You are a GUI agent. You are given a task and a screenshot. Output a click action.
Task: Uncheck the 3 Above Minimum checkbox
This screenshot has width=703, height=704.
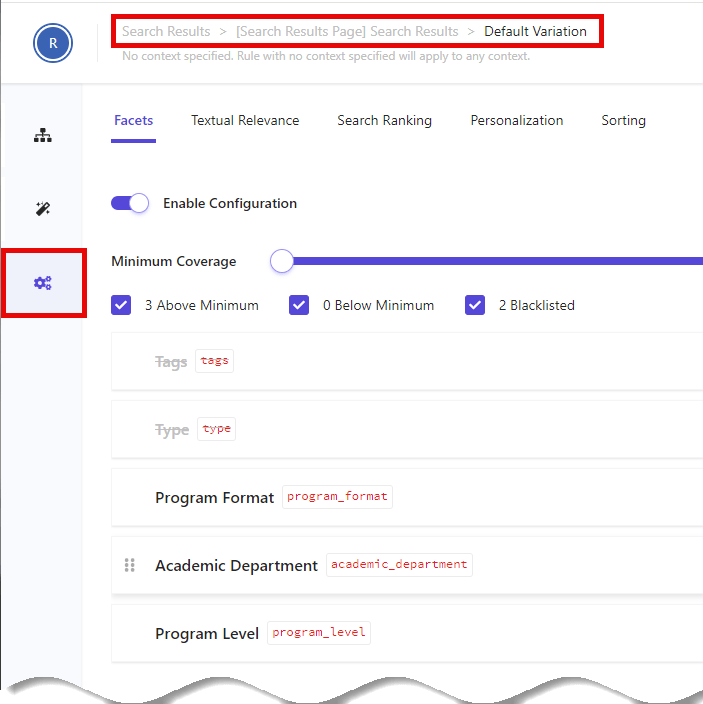click(121, 305)
